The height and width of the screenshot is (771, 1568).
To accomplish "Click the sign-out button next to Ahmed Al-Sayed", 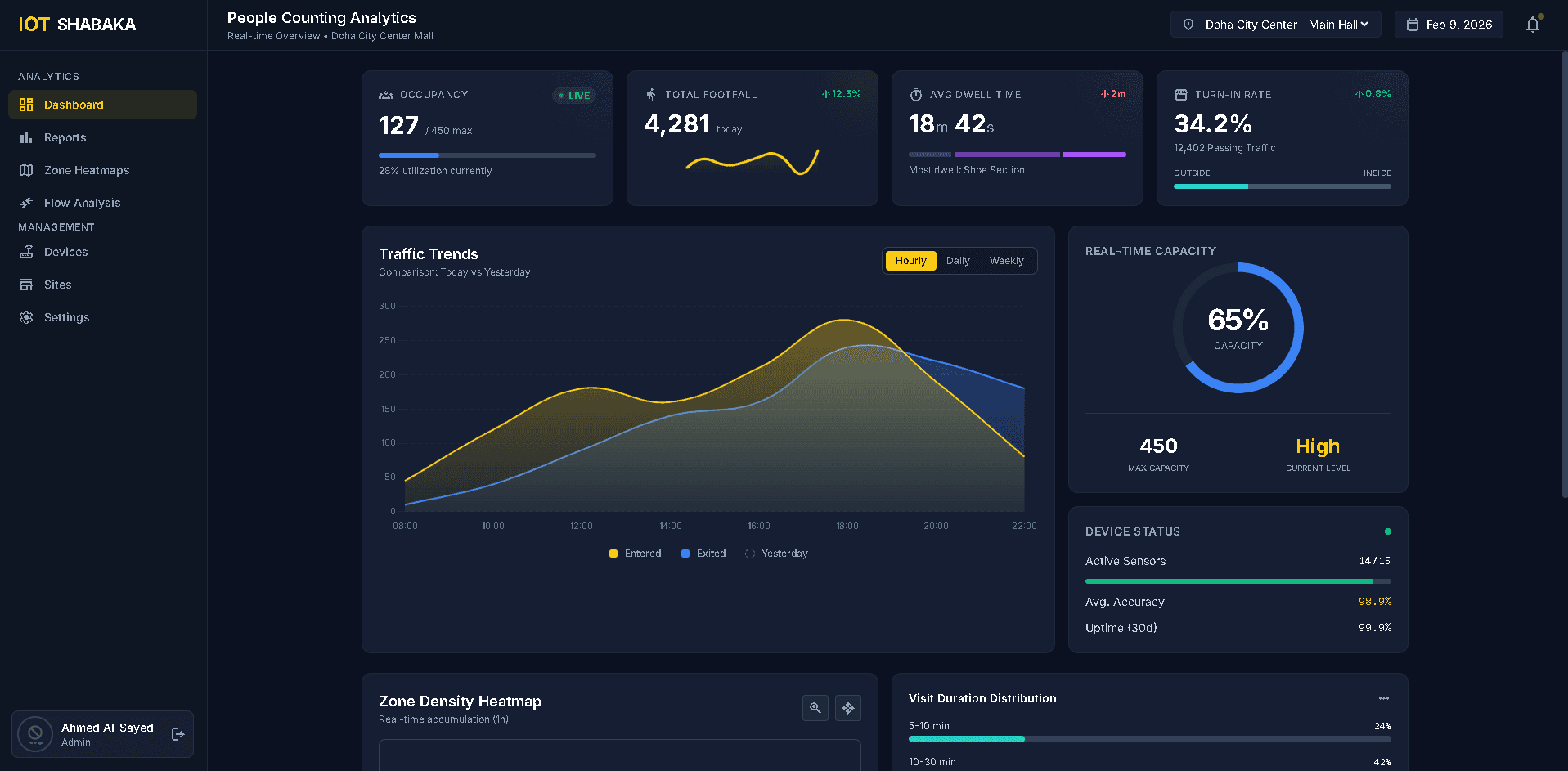I will (x=177, y=734).
